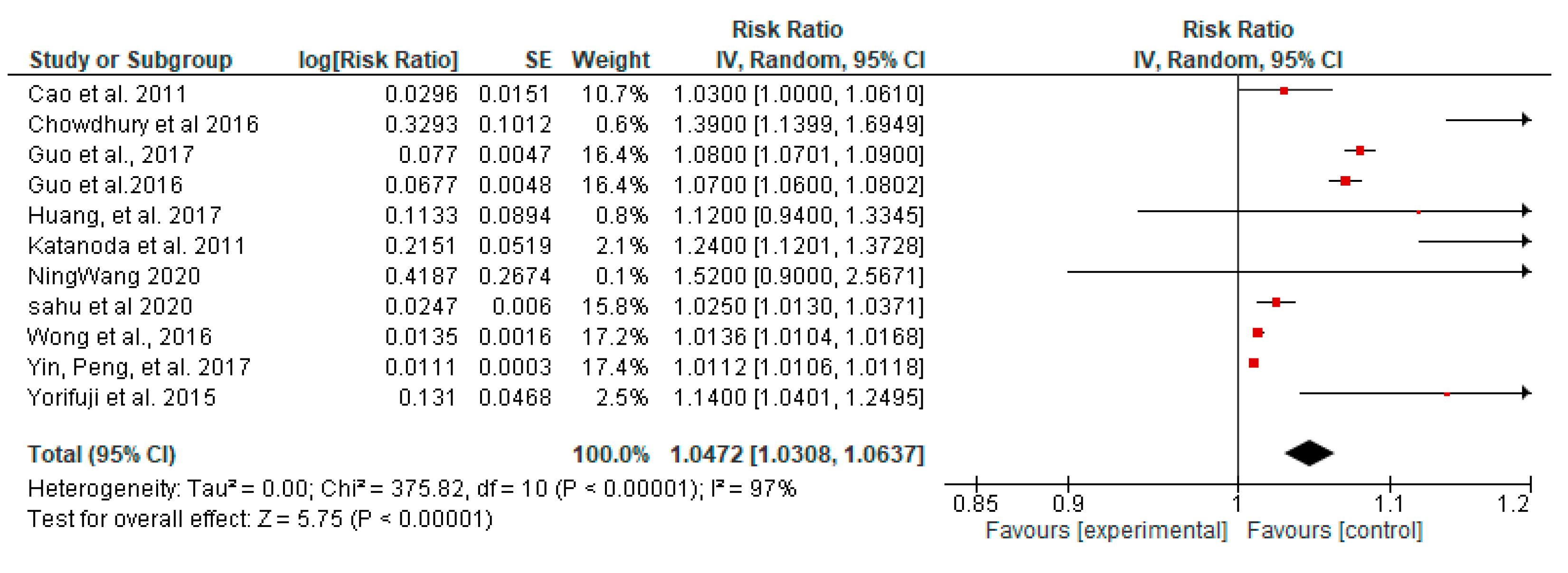Click the Total (95% CI) row label
Viewport: 1568px width, 573px height.
(x=102, y=454)
